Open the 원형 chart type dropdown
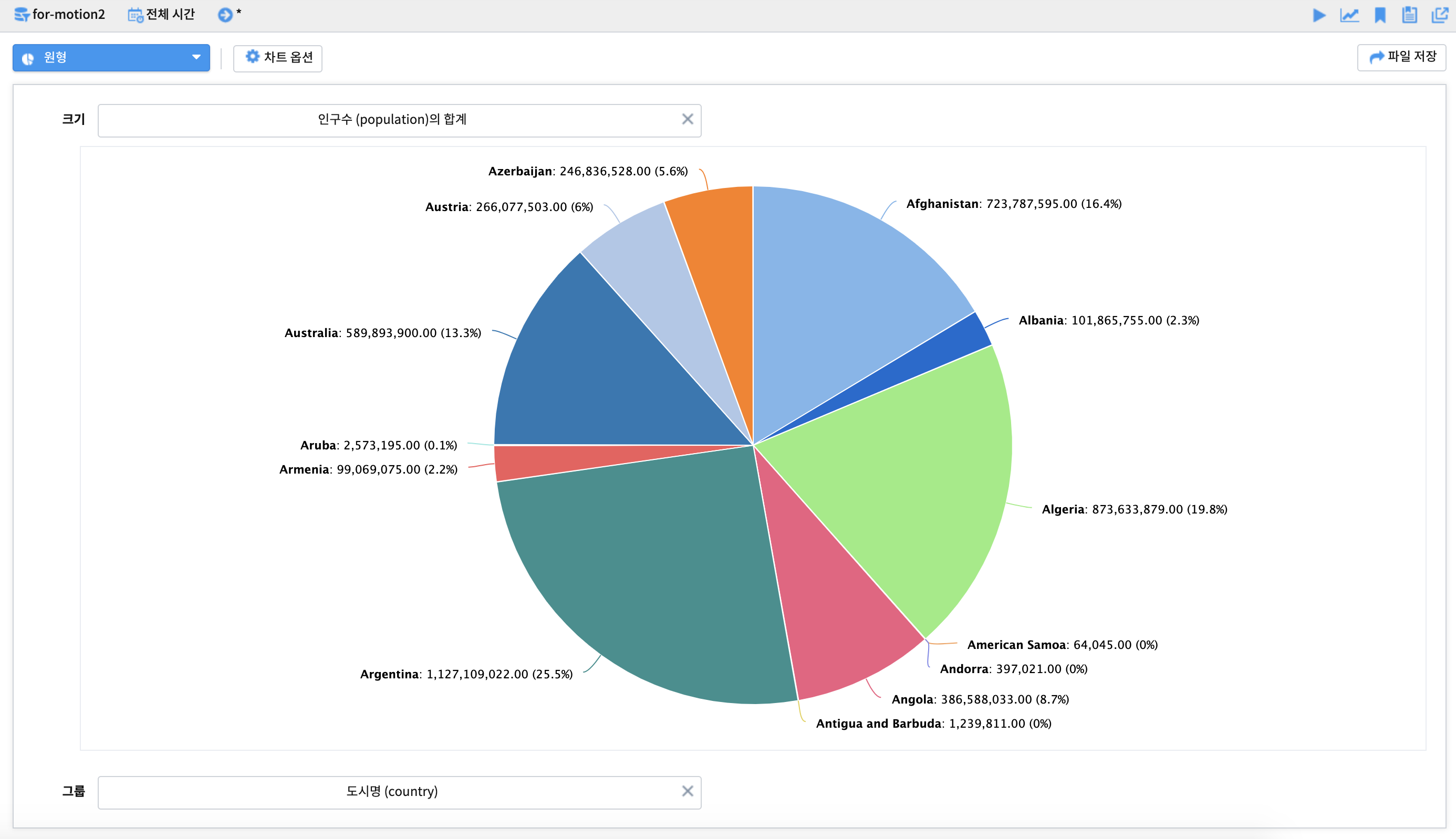Screen dimensions: 1456x839 click(111, 58)
